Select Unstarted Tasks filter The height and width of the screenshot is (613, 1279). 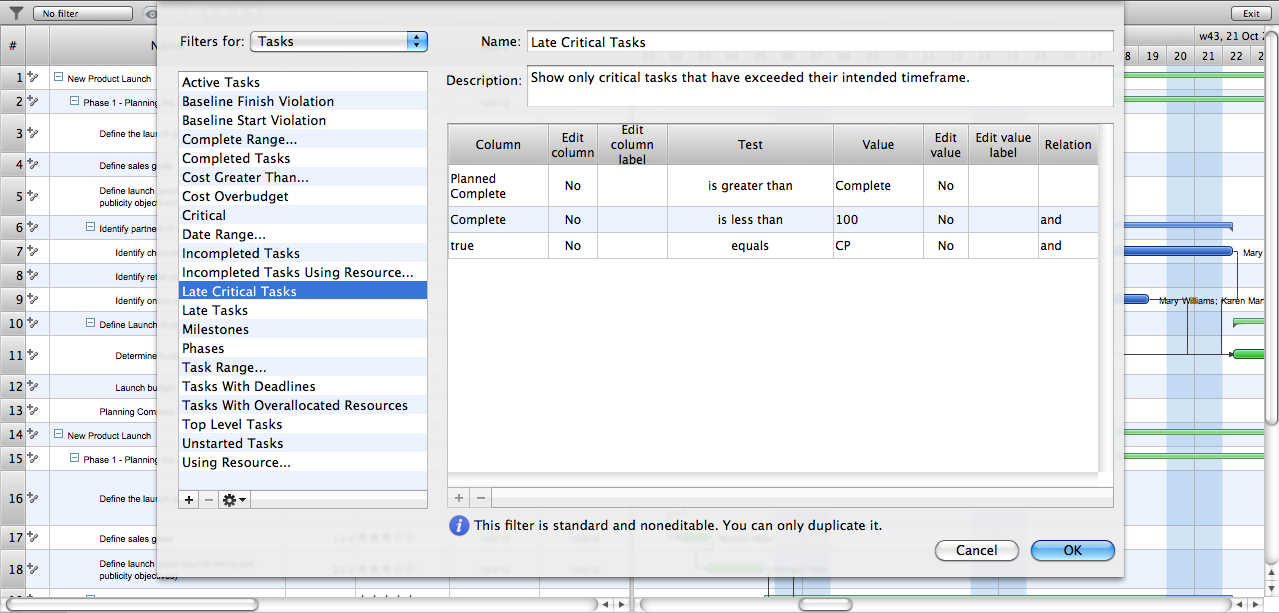pyautogui.click(x=303, y=443)
